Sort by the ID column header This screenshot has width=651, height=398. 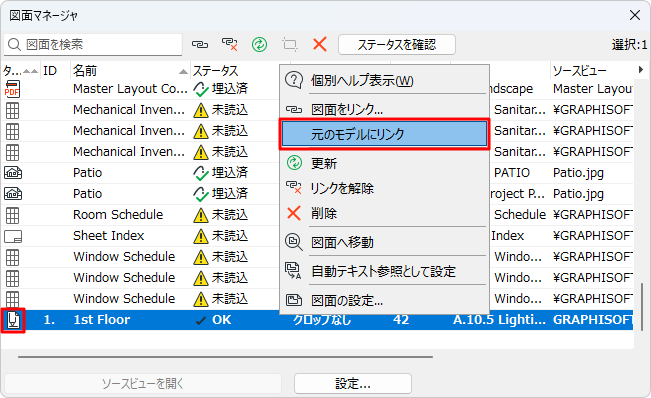point(55,71)
